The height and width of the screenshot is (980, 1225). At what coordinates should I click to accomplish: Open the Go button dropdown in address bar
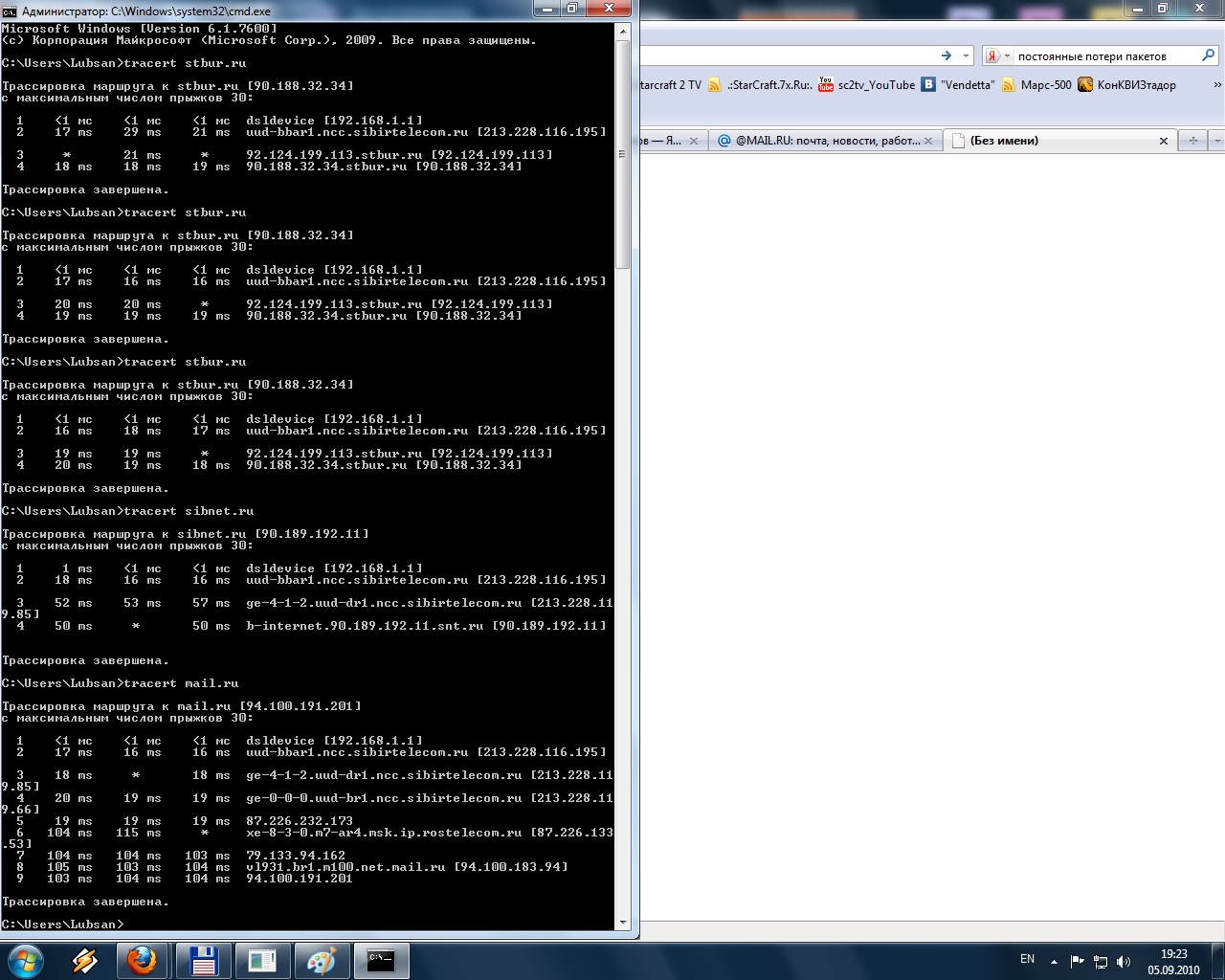966,55
